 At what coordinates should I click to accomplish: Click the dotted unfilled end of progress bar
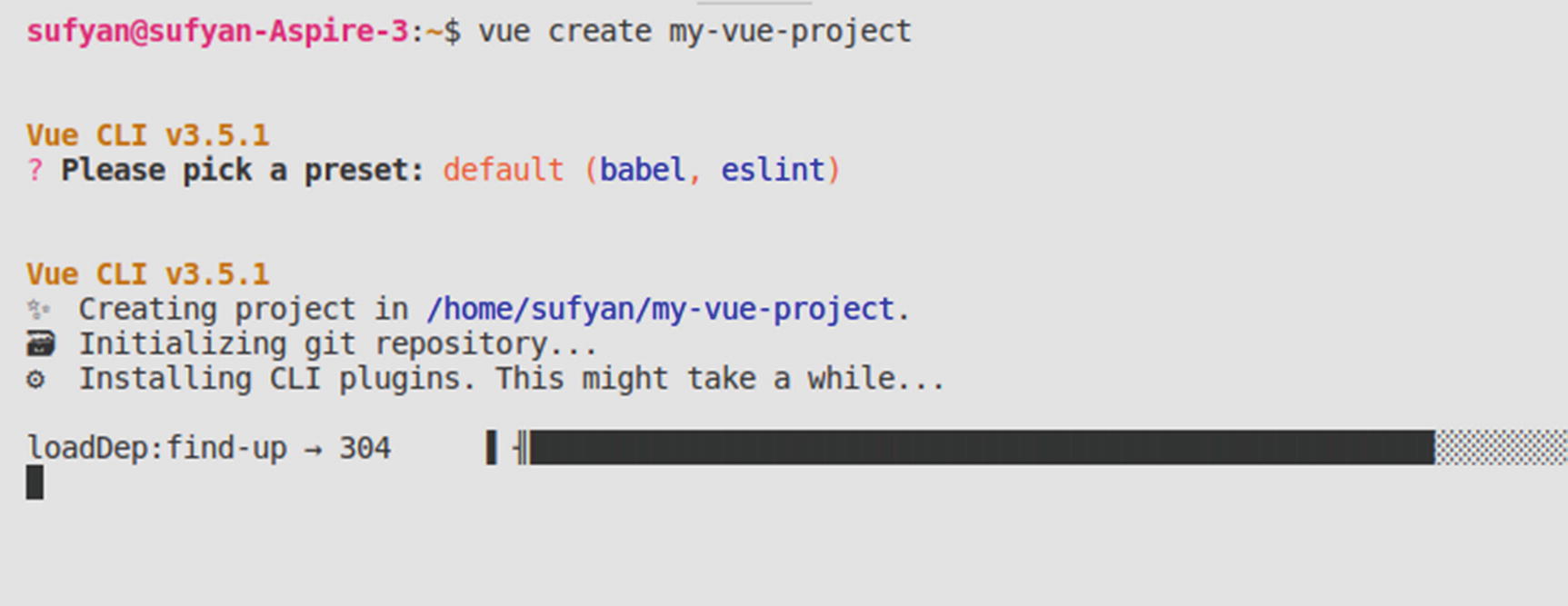[1500, 448]
